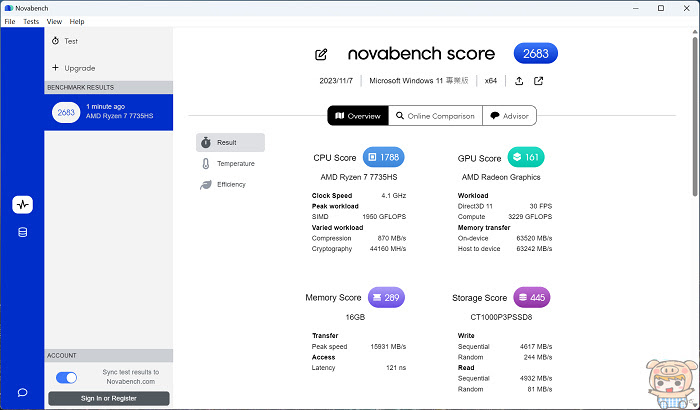Click the Novabench app logo
The image size is (700, 410).
pyautogui.click(x=8, y=8)
